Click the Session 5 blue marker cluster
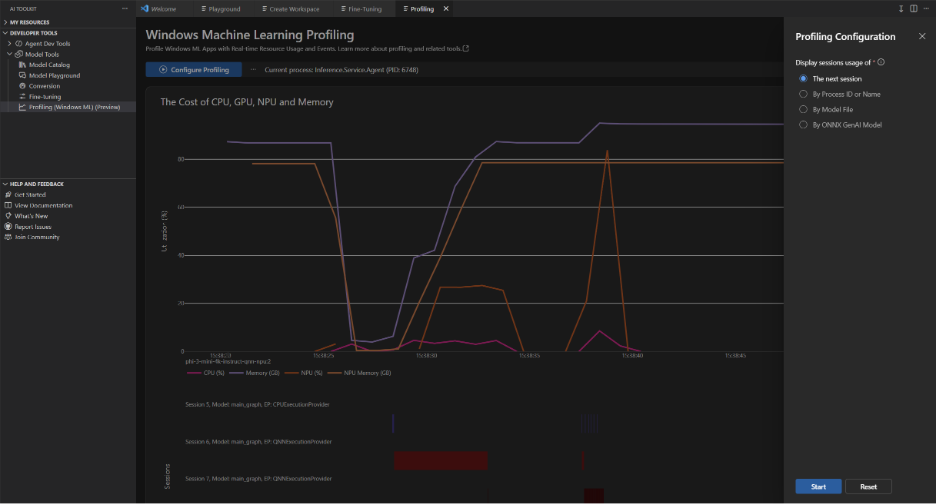Screen dimensions: 936x504 click(x=589, y=423)
